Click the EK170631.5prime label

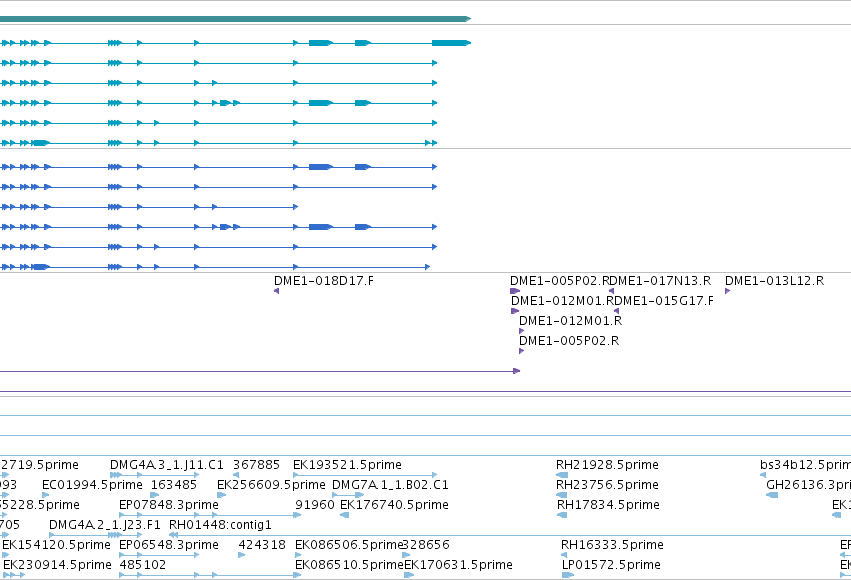(459, 565)
